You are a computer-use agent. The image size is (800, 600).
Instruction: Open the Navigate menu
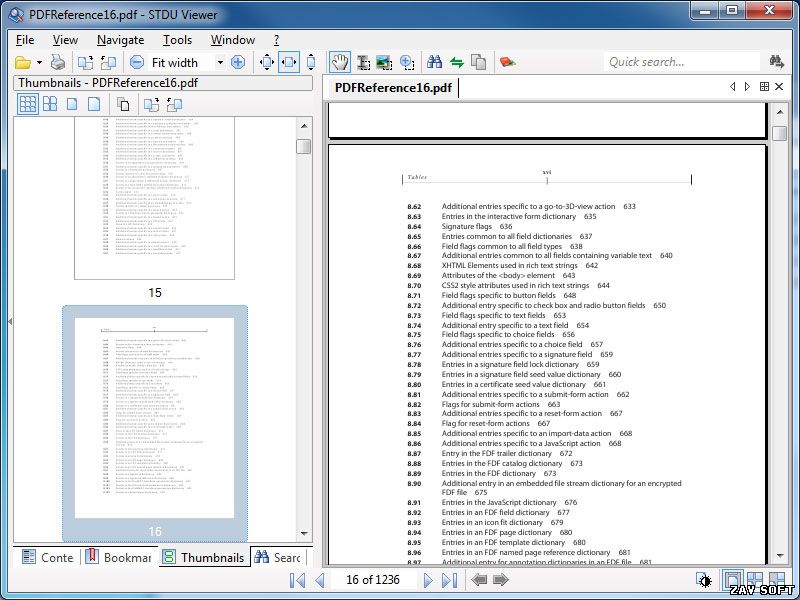tap(120, 40)
